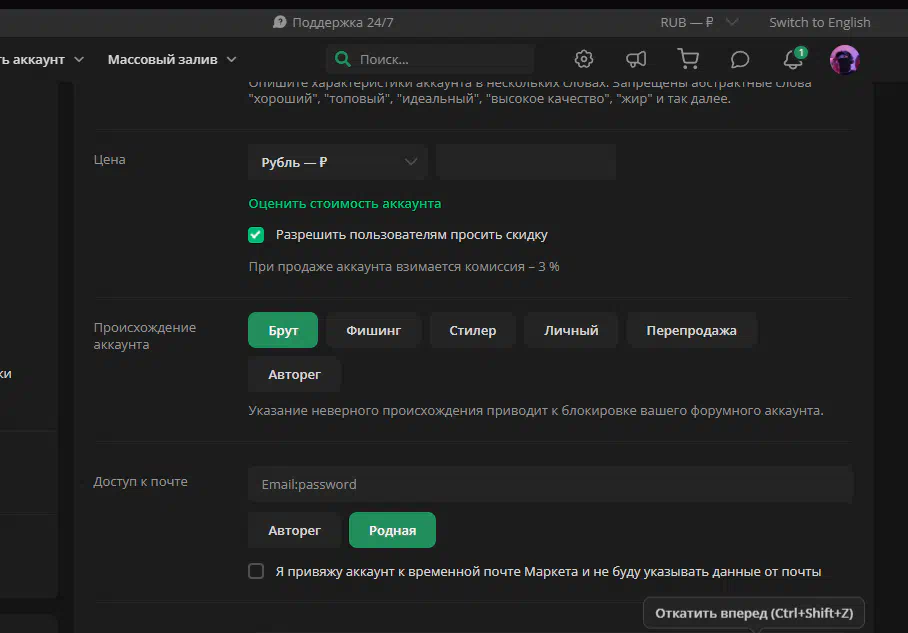Uncheck Разрешить пользователям просить скидку
The height and width of the screenshot is (633, 908).
(x=256, y=235)
